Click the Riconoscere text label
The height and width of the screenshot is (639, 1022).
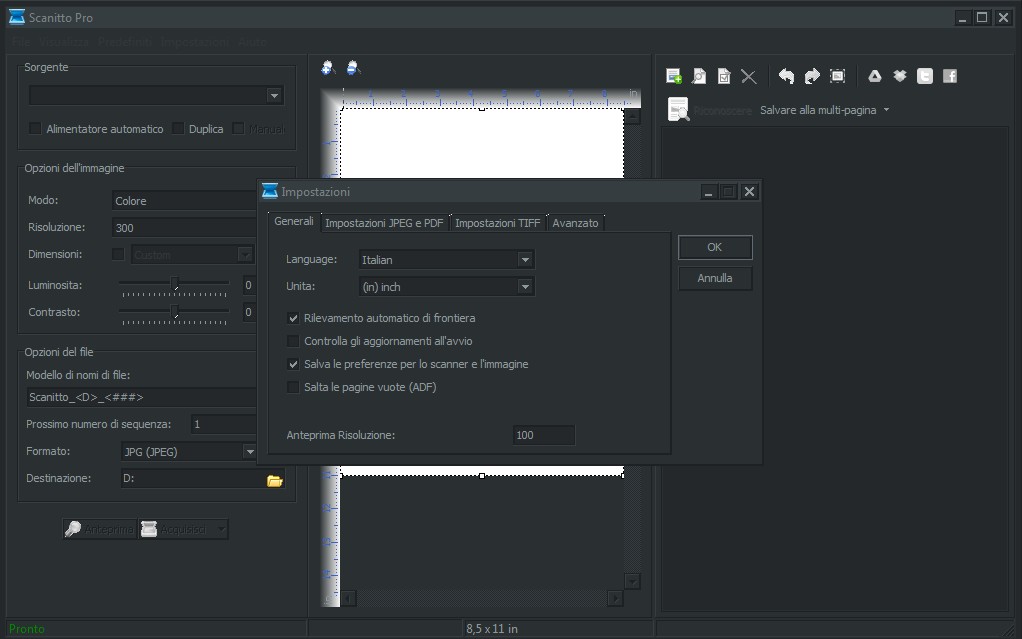click(x=723, y=111)
